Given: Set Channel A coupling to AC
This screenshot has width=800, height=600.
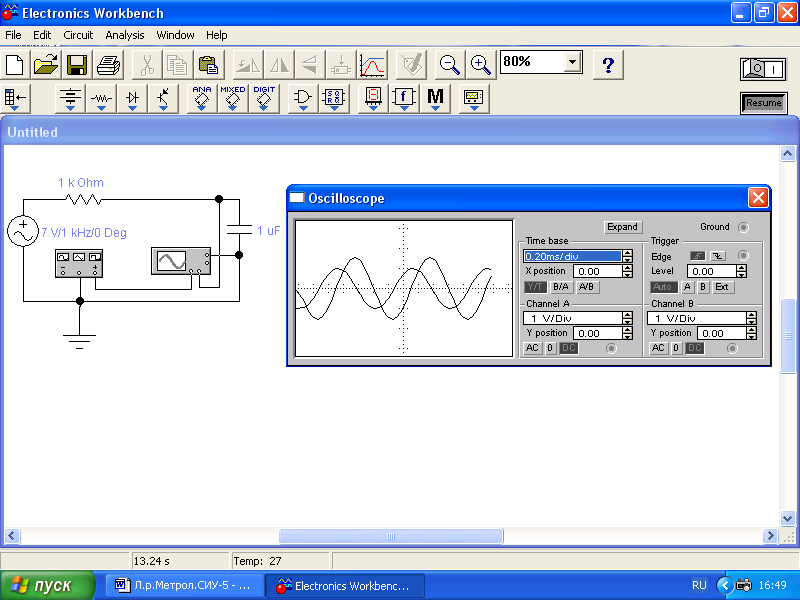Looking at the screenshot, I should [532, 348].
